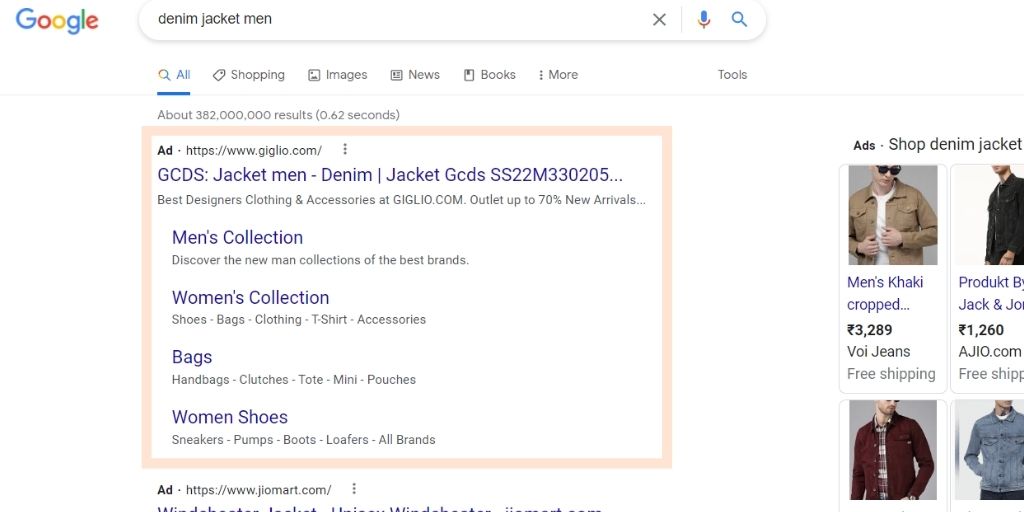Open Men's Khaki cropped product title

pos(885,293)
